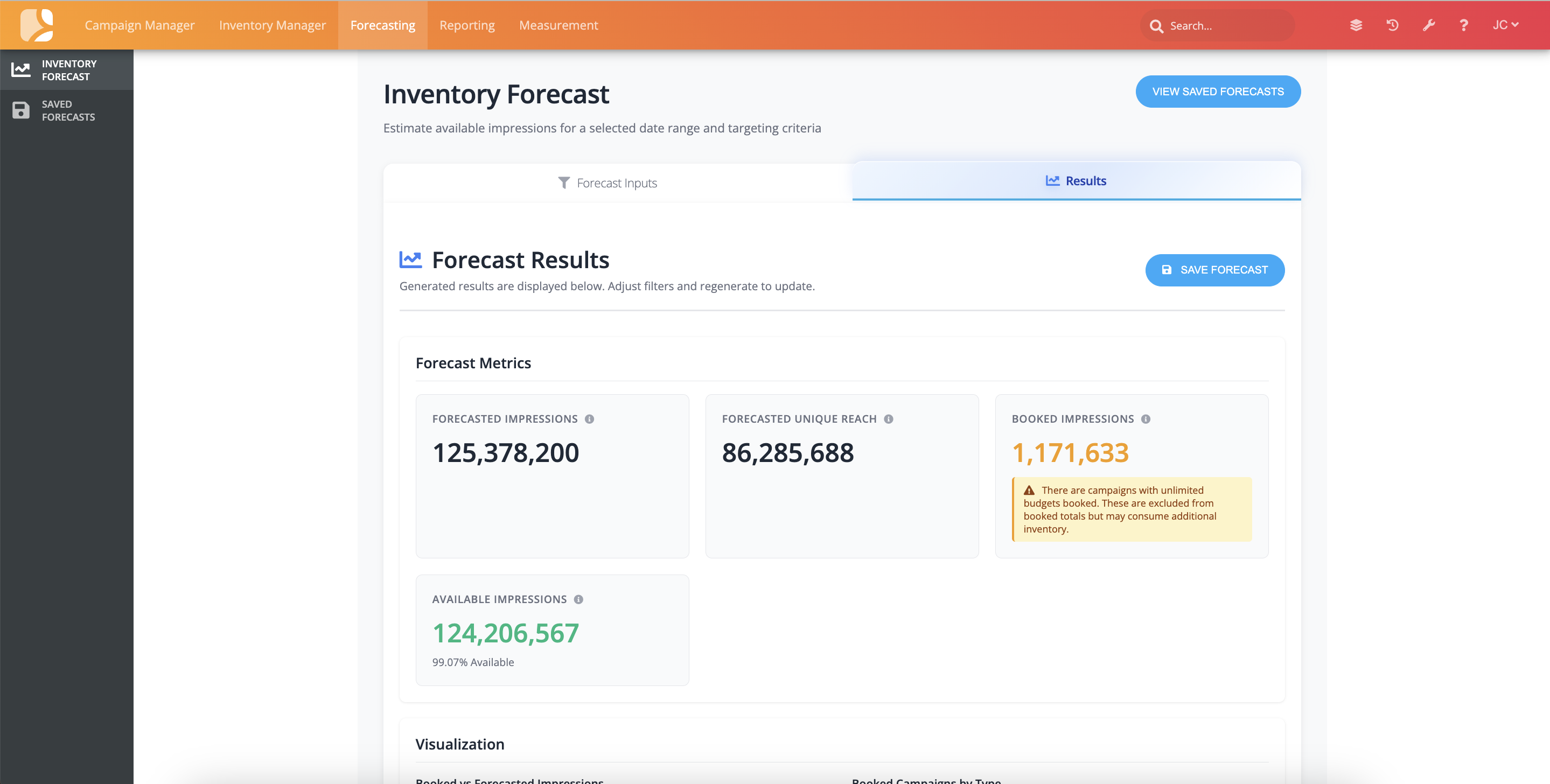Click the 1,171,633 booked impressions value

[1070, 452]
